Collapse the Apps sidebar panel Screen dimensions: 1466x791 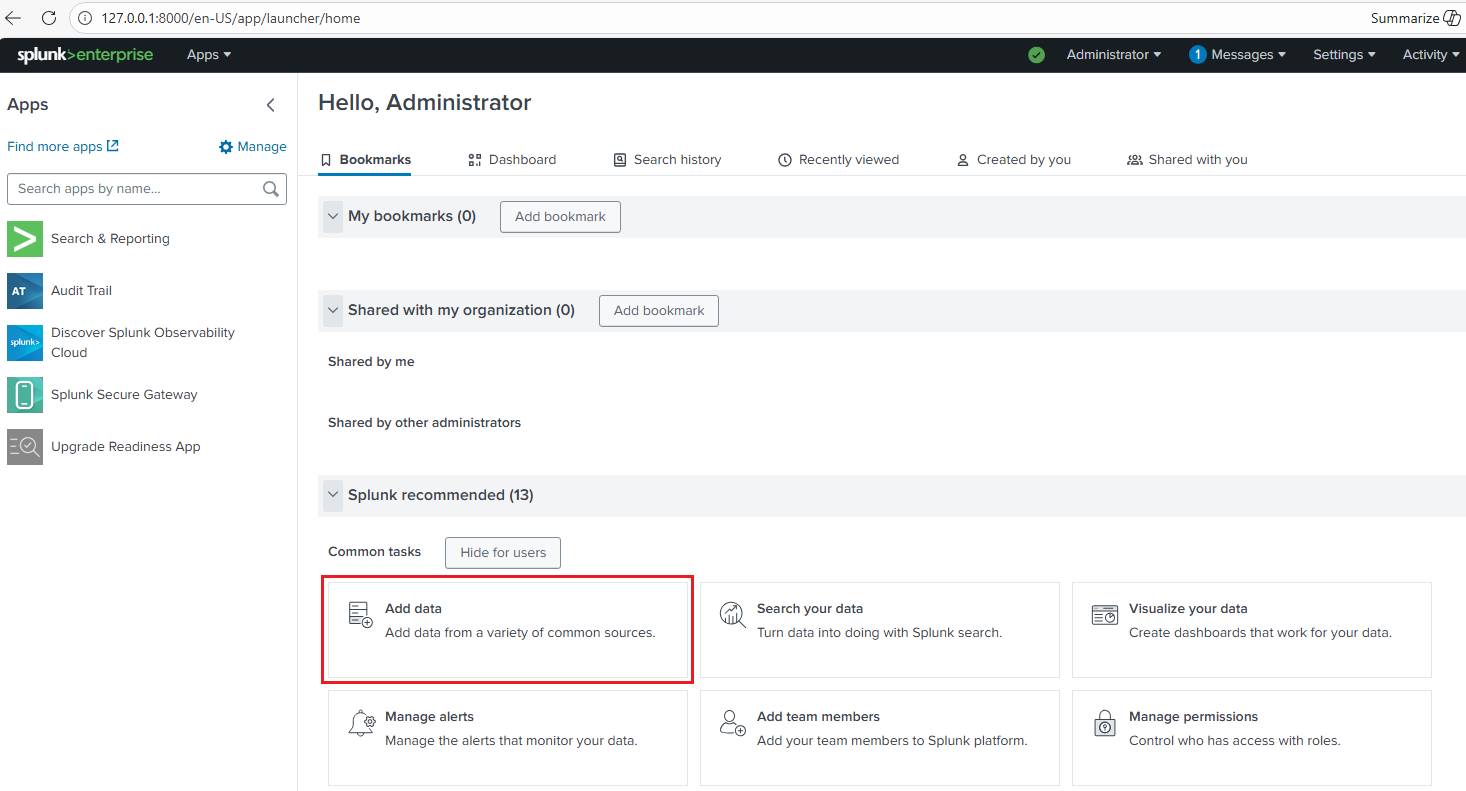point(270,105)
